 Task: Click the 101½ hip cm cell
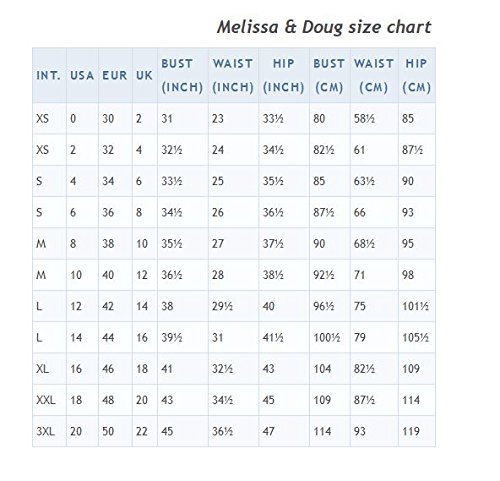(417, 306)
